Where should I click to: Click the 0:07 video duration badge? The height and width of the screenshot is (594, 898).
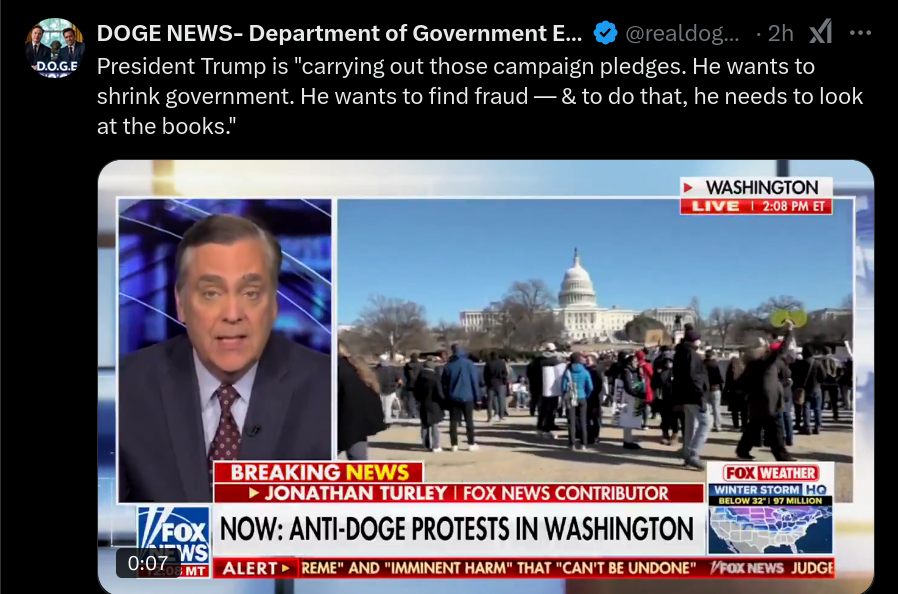pos(148,563)
